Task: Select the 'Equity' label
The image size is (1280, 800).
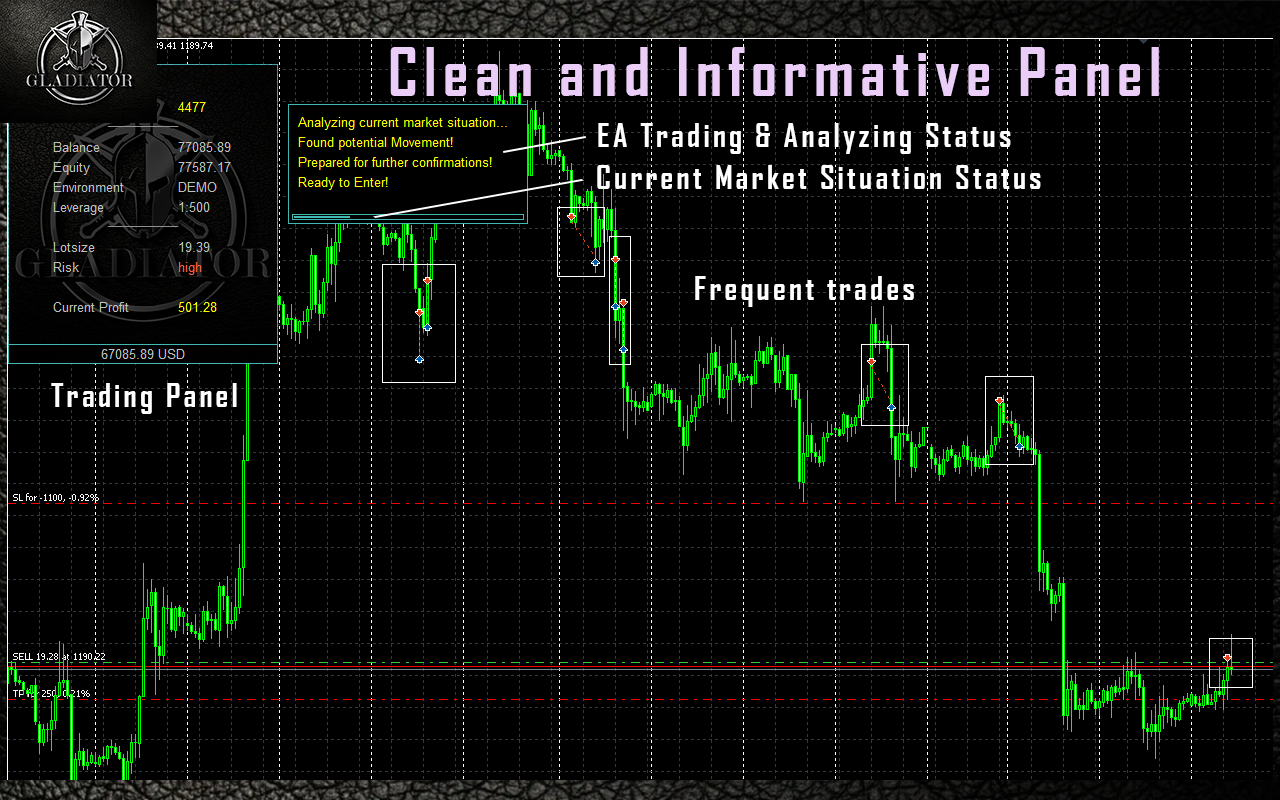Action: point(71,168)
